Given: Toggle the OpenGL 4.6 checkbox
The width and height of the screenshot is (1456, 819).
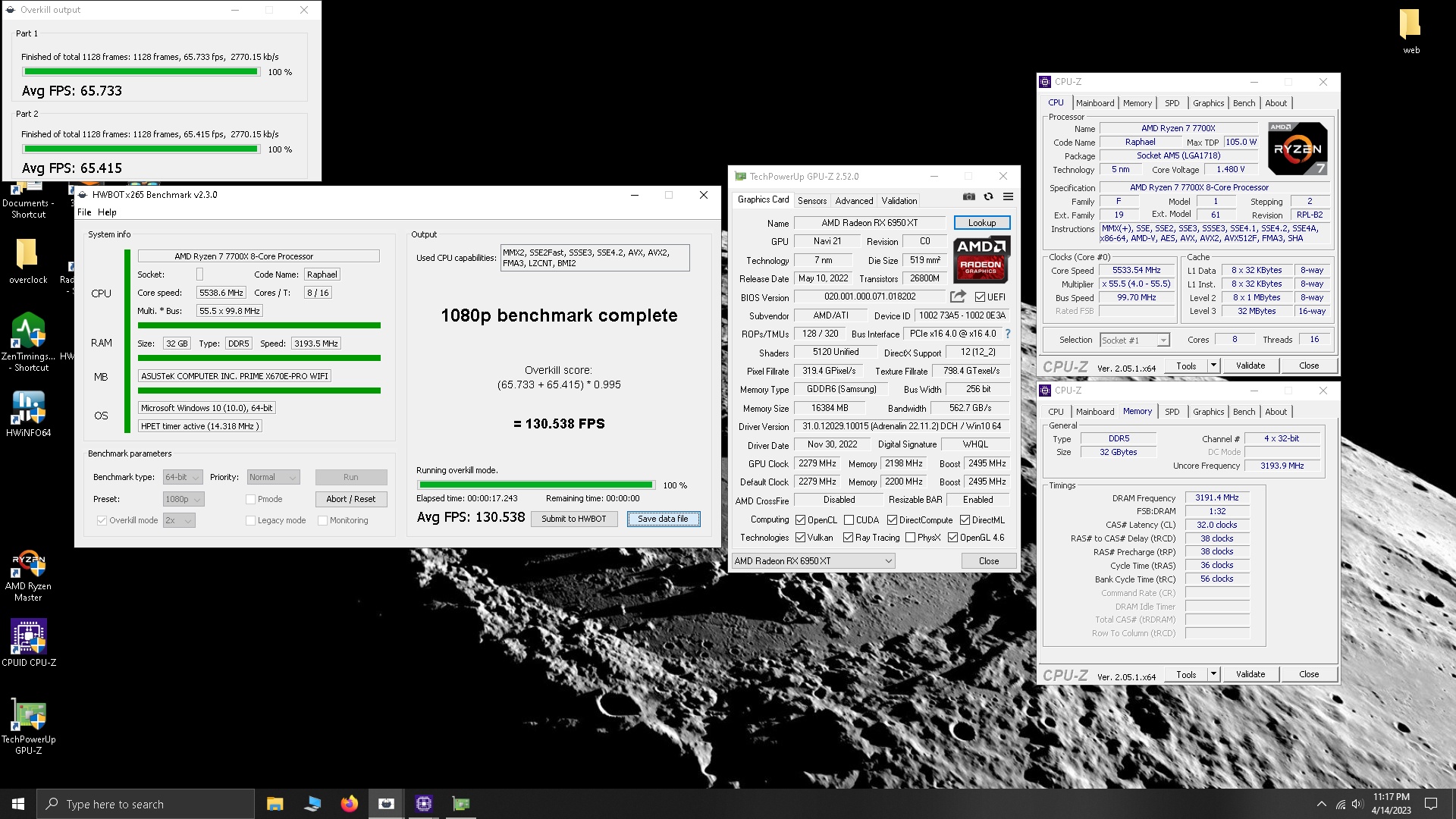Looking at the screenshot, I should pos(952,538).
